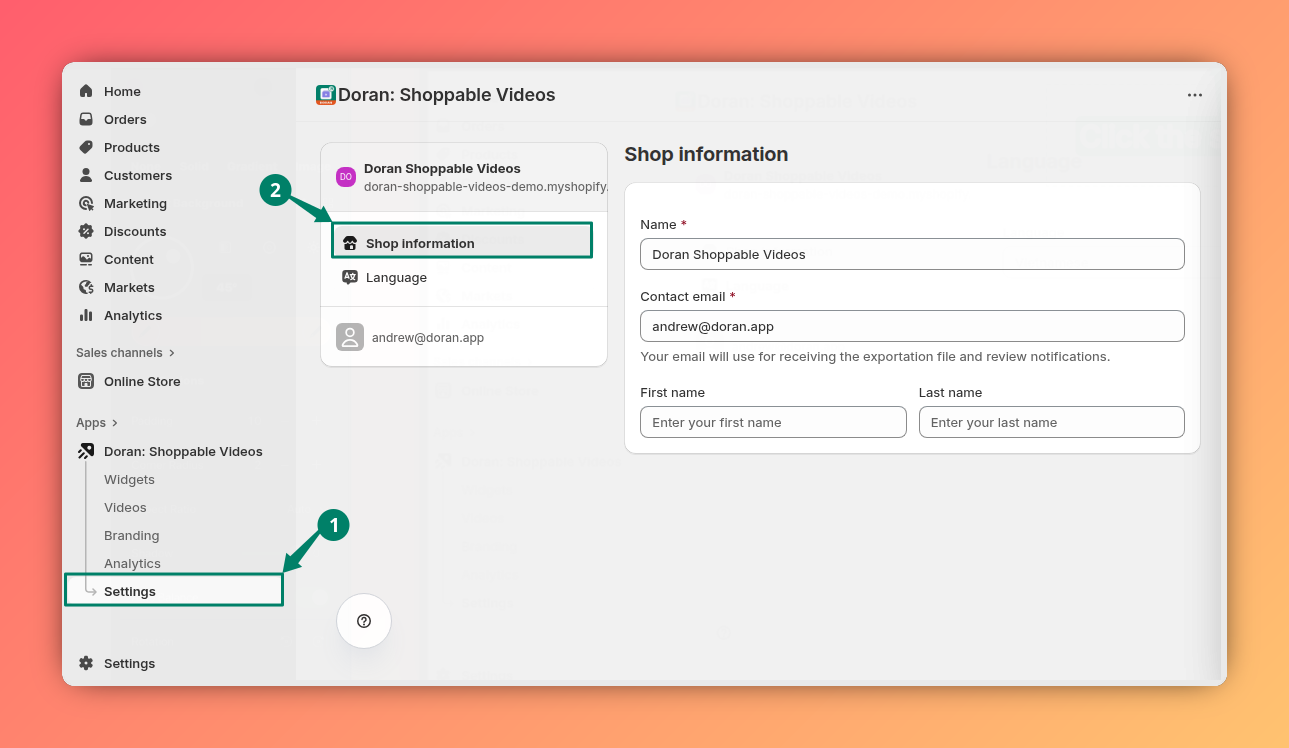This screenshot has height=748, width=1289.
Task: Open Videos under Doran app
Action: (x=125, y=507)
